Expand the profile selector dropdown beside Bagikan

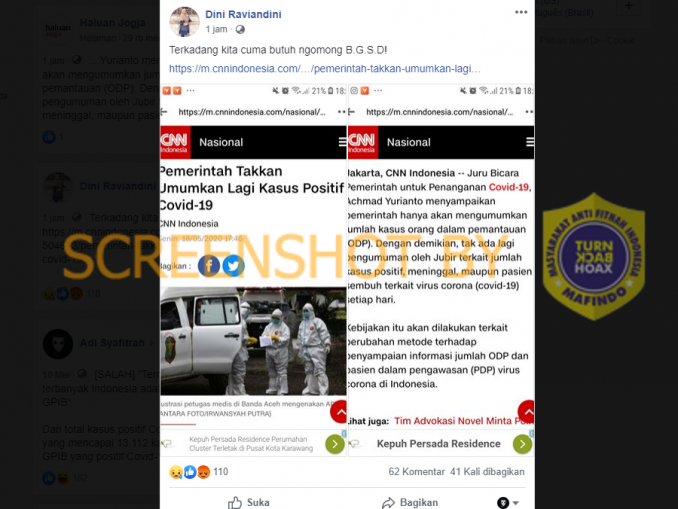(x=508, y=503)
